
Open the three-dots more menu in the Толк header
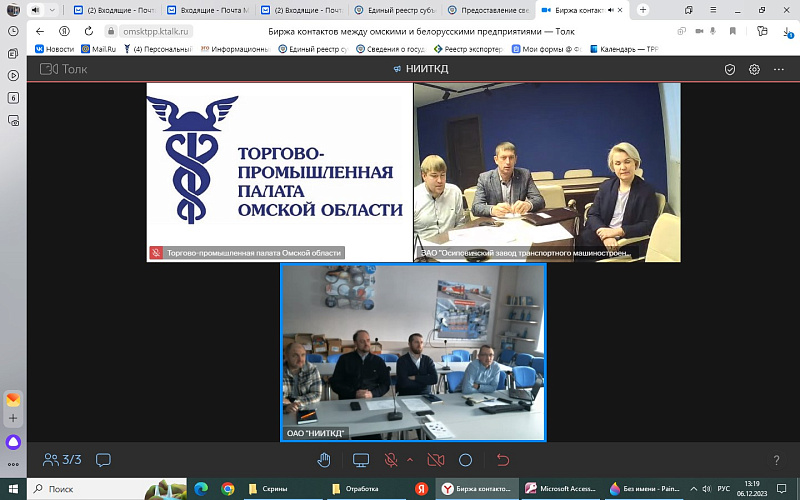(x=779, y=69)
